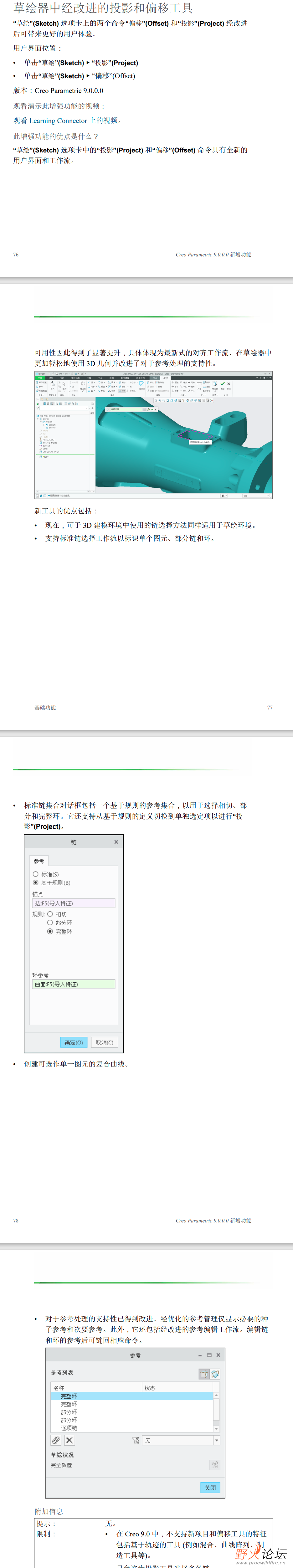Select the 标准(S) radio button
The width and height of the screenshot is (293, 1568).
(x=35, y=874)
